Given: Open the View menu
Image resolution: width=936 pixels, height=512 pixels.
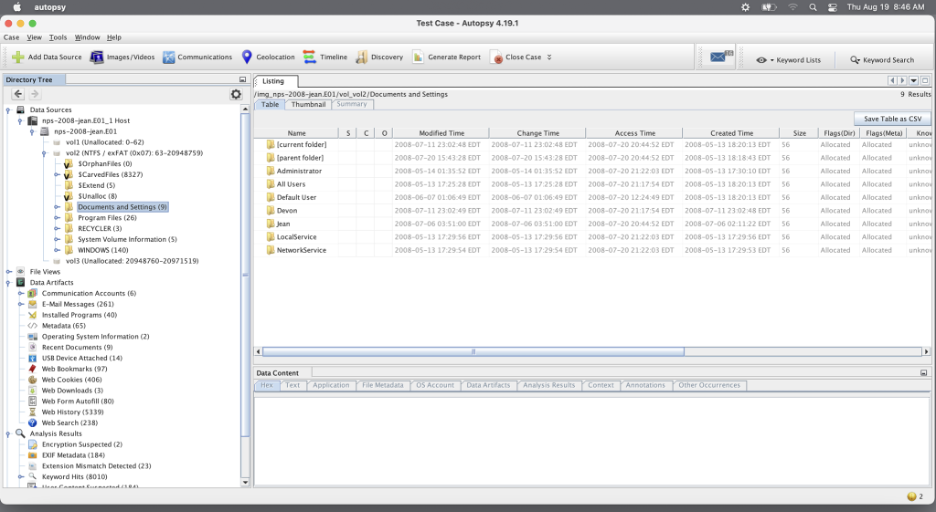Looking at the screenshot, I should [34, 37].
